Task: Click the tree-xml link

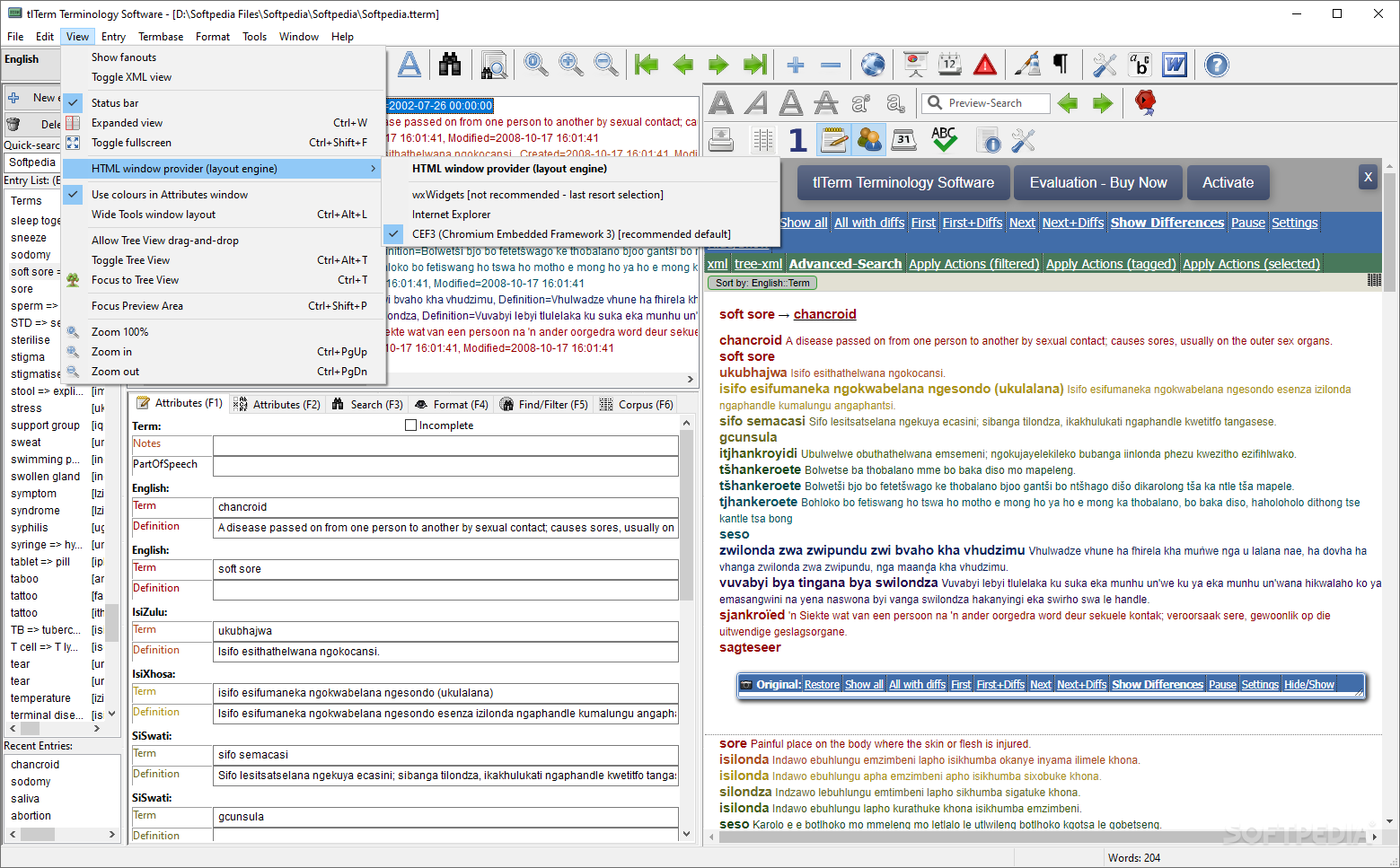Action: tap(758, 264)
